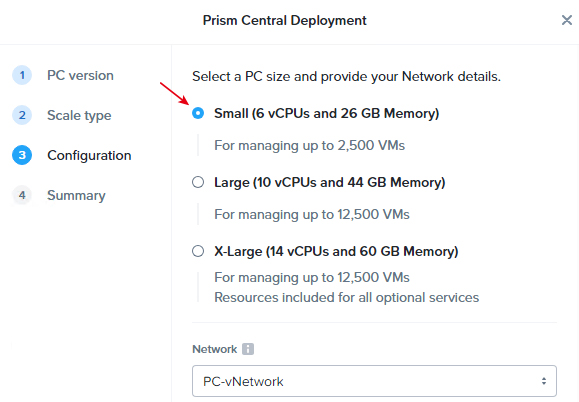Click the Network field label
The height and width of the screenshot is (402, 579).
click(x=215, y=349)
